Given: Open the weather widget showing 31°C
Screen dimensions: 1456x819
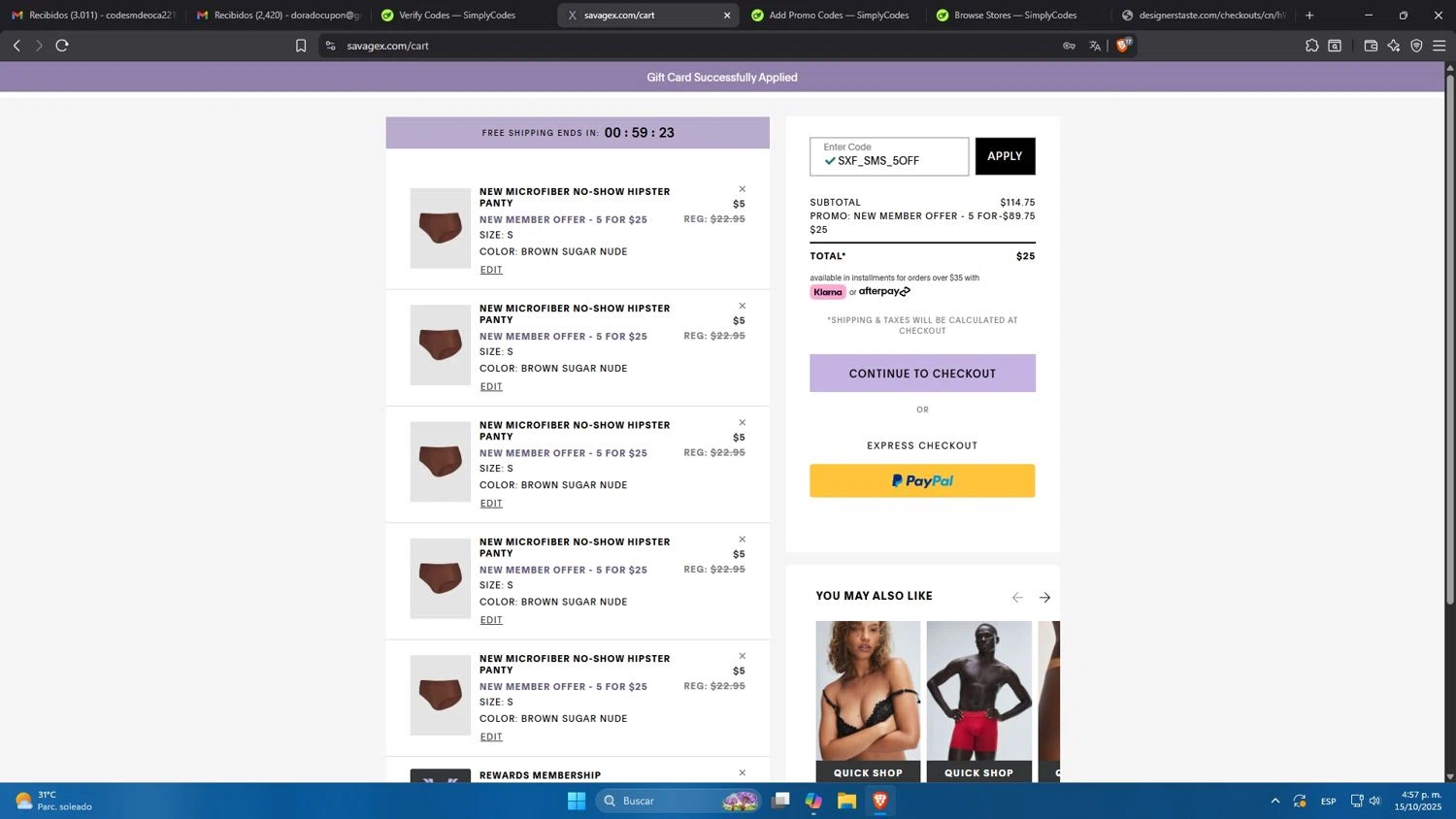Looking at the screenshot, I should [x=53, y=801].
